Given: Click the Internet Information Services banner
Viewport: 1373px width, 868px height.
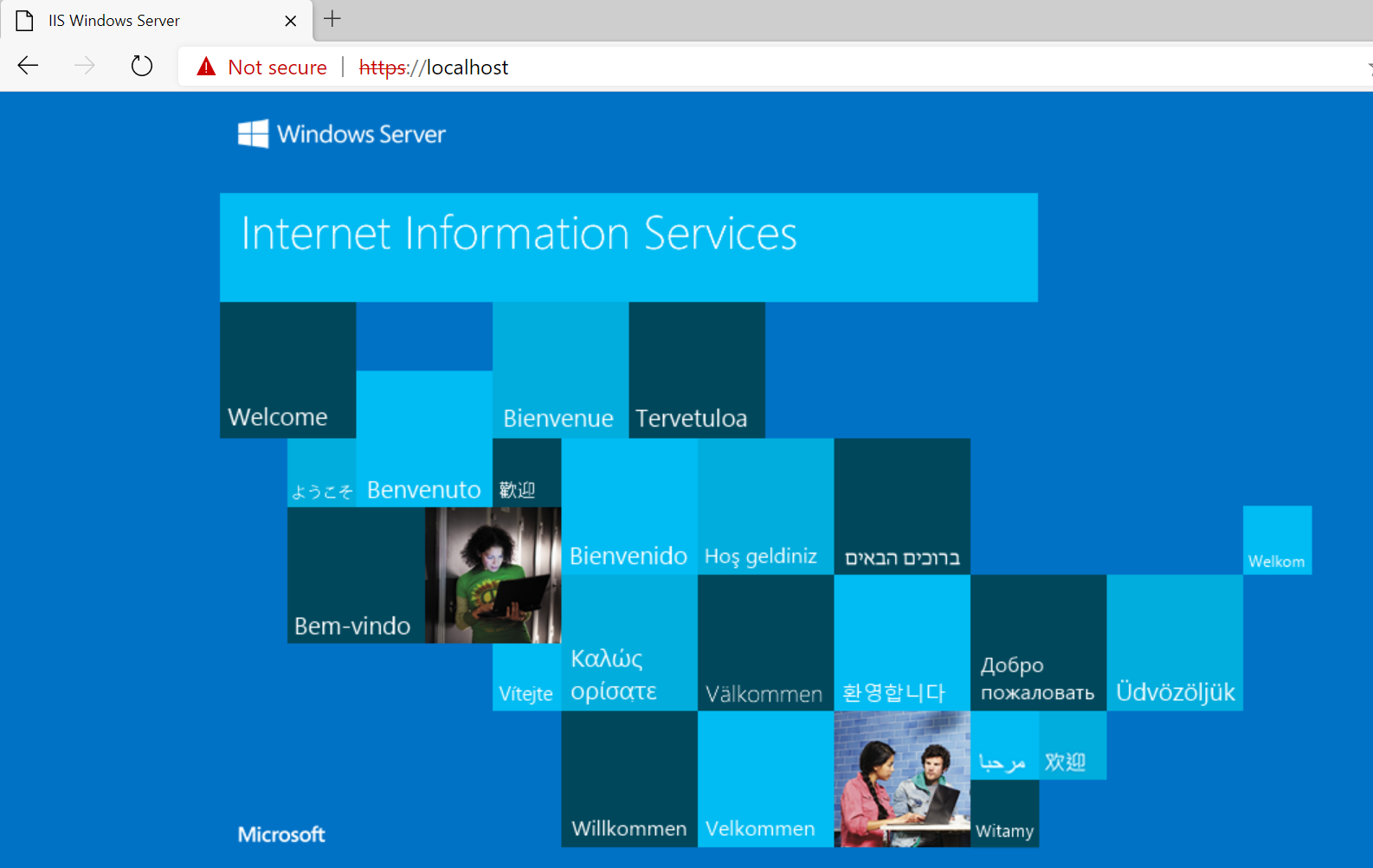Looking at the screenshot, I should (628, 248).
